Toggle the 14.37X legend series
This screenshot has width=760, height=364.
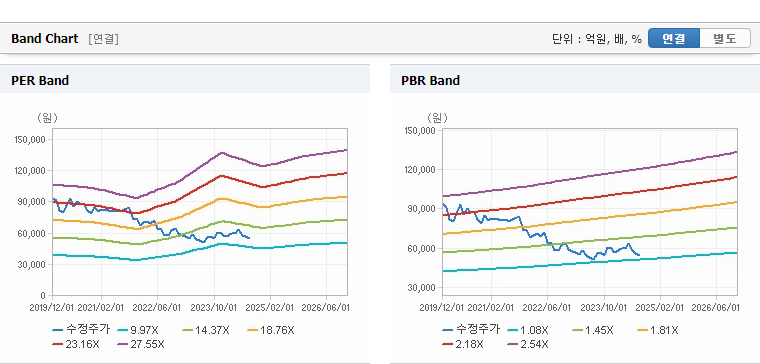(206, 330)
